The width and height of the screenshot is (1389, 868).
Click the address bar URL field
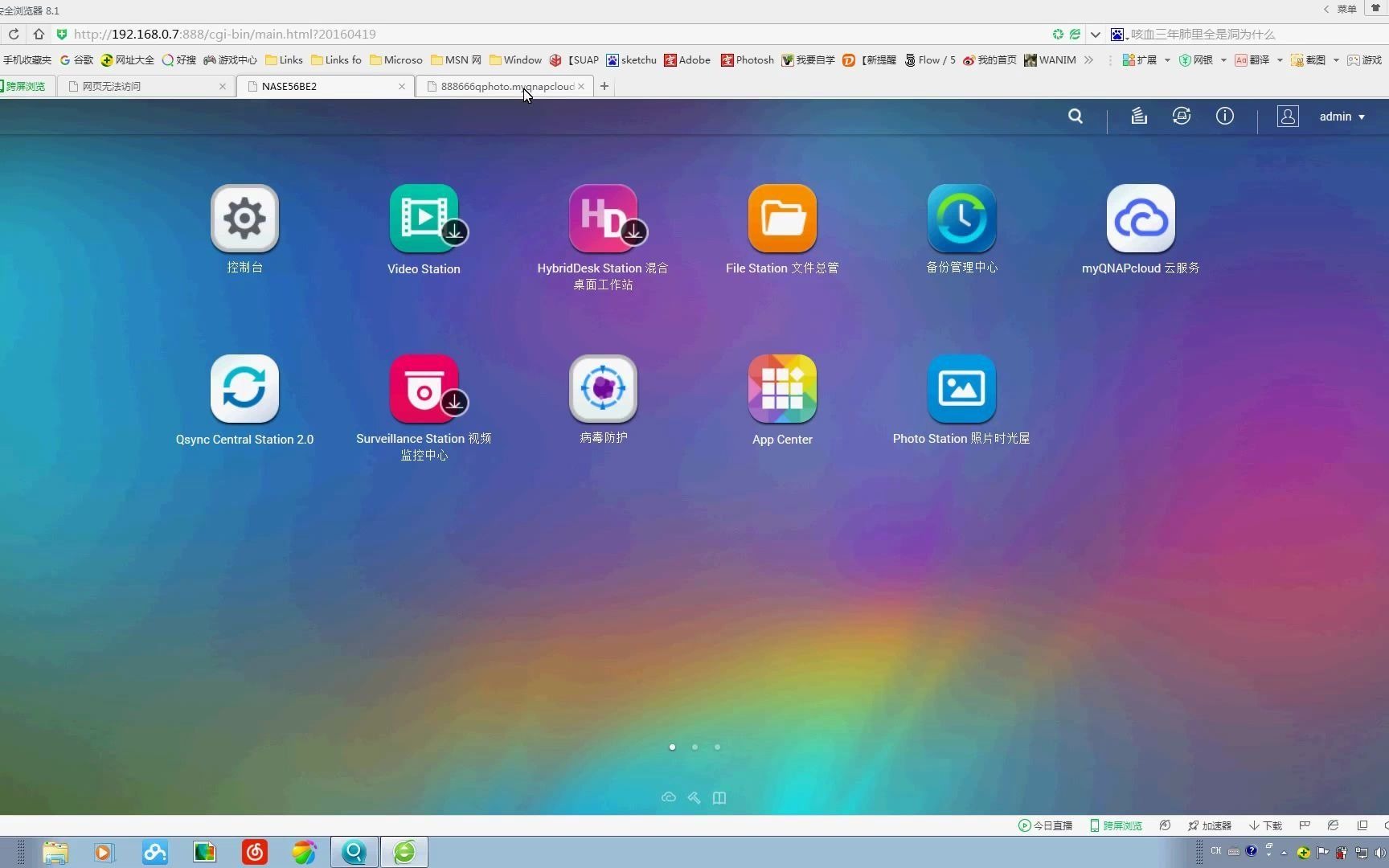point(555,34)
